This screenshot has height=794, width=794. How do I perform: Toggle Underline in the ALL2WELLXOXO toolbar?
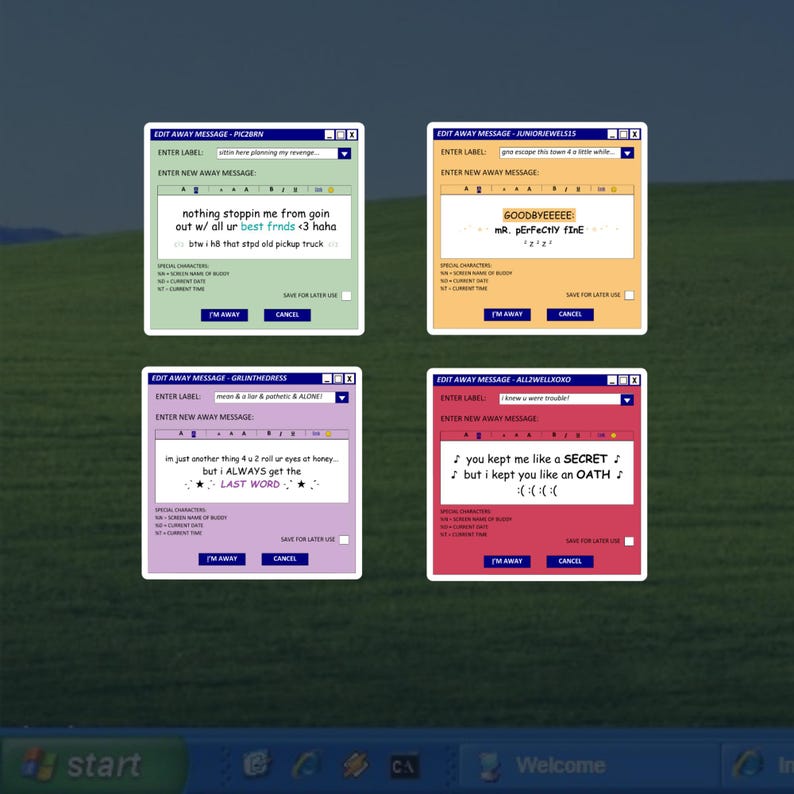(x=578, y=435)
